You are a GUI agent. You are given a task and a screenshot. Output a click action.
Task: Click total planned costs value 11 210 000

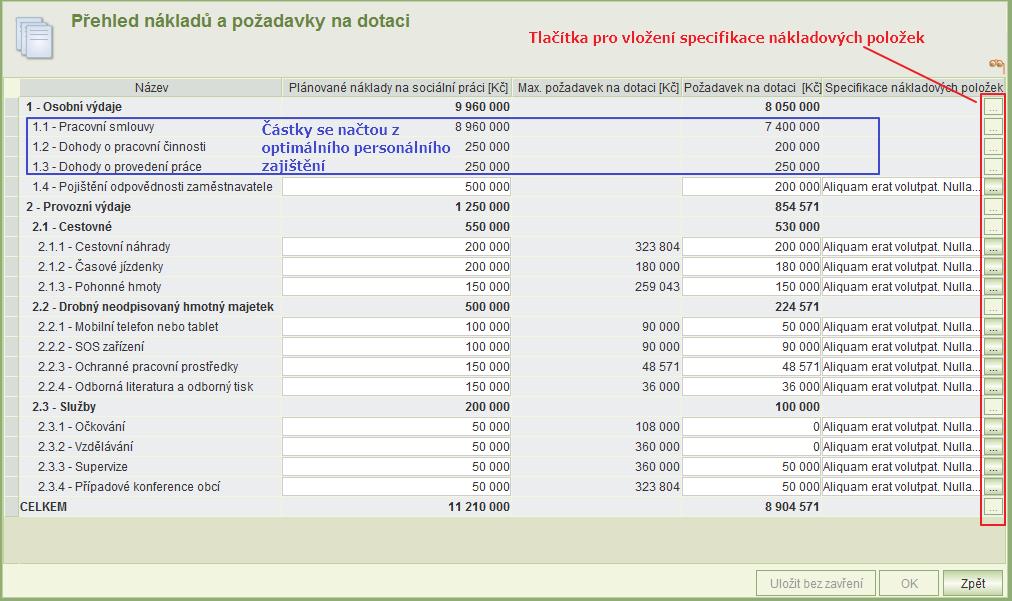pyautogui.click(x=479, y=507)
